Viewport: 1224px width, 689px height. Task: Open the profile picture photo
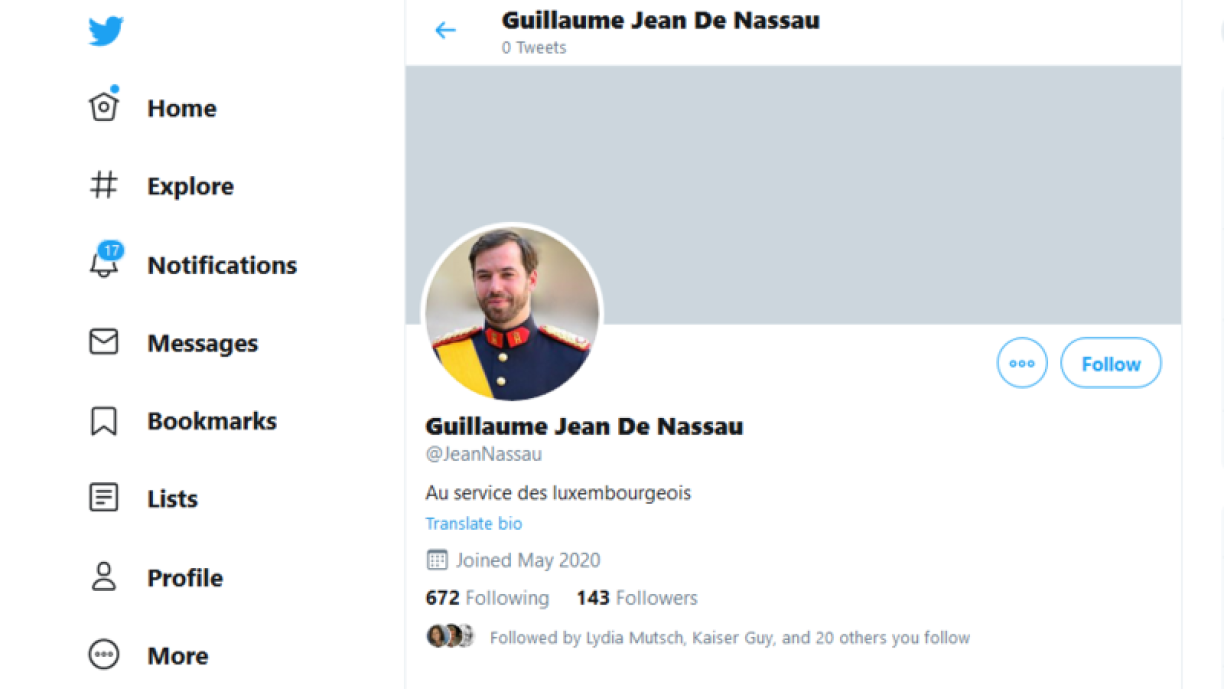pos(512,313)
